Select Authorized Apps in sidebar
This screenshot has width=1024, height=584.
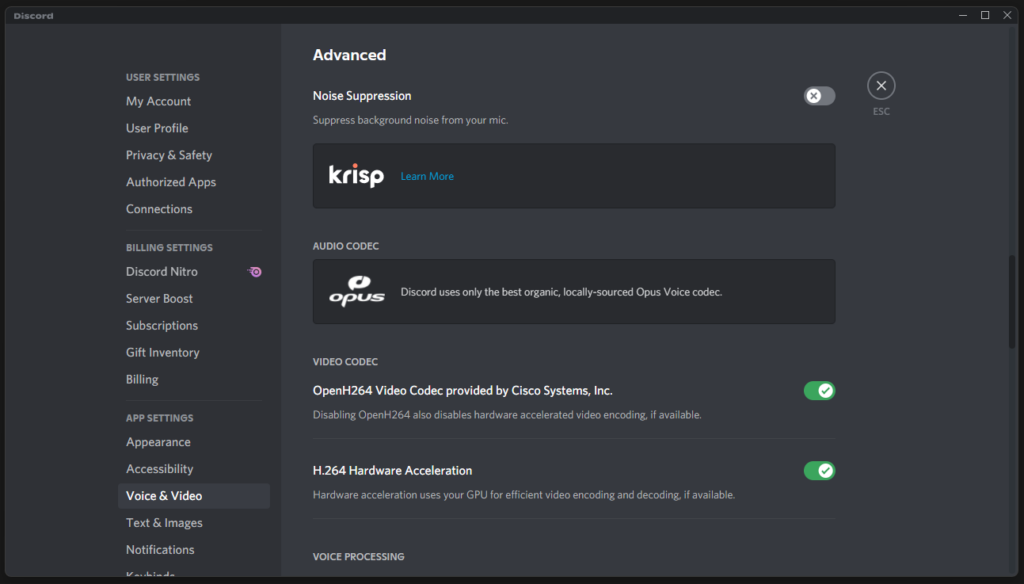tap(171, 182)
